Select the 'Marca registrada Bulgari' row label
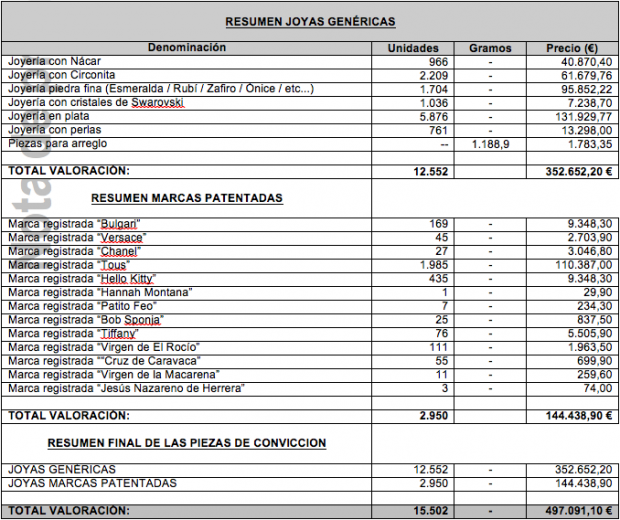The image size is (620, 520). coord(74,224)
